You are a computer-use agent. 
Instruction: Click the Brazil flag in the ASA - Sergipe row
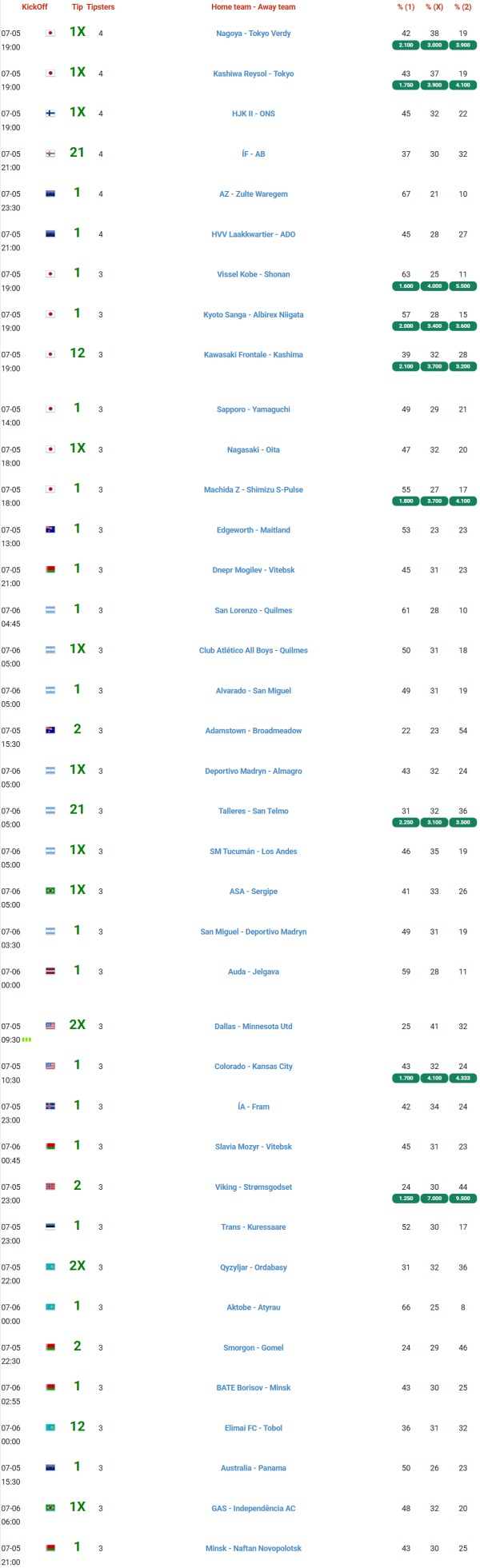coord(50,891)
